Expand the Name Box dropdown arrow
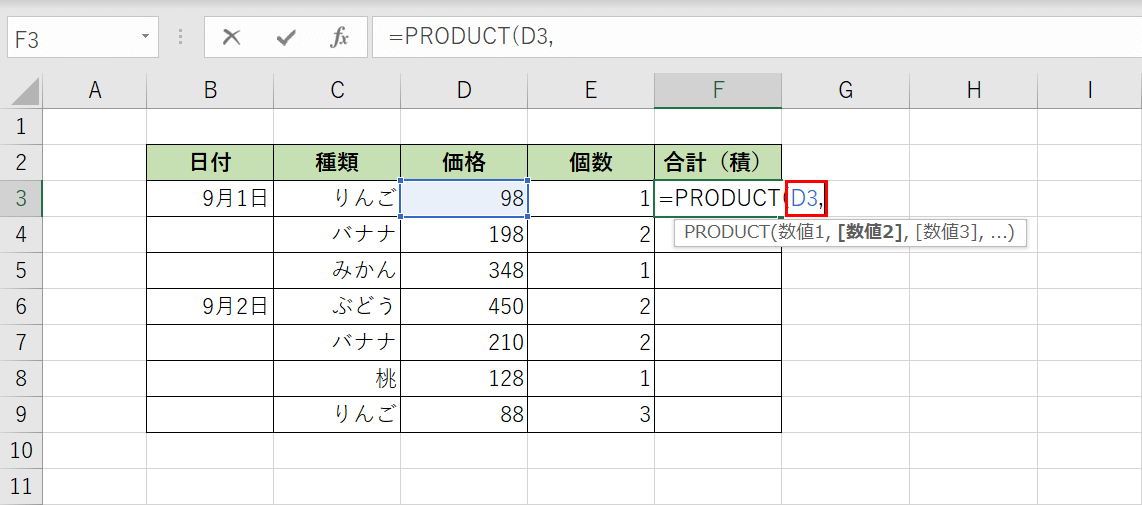The width and height of the screenshot is (1142, 505). pyautogui.click(x=146, y=36)
